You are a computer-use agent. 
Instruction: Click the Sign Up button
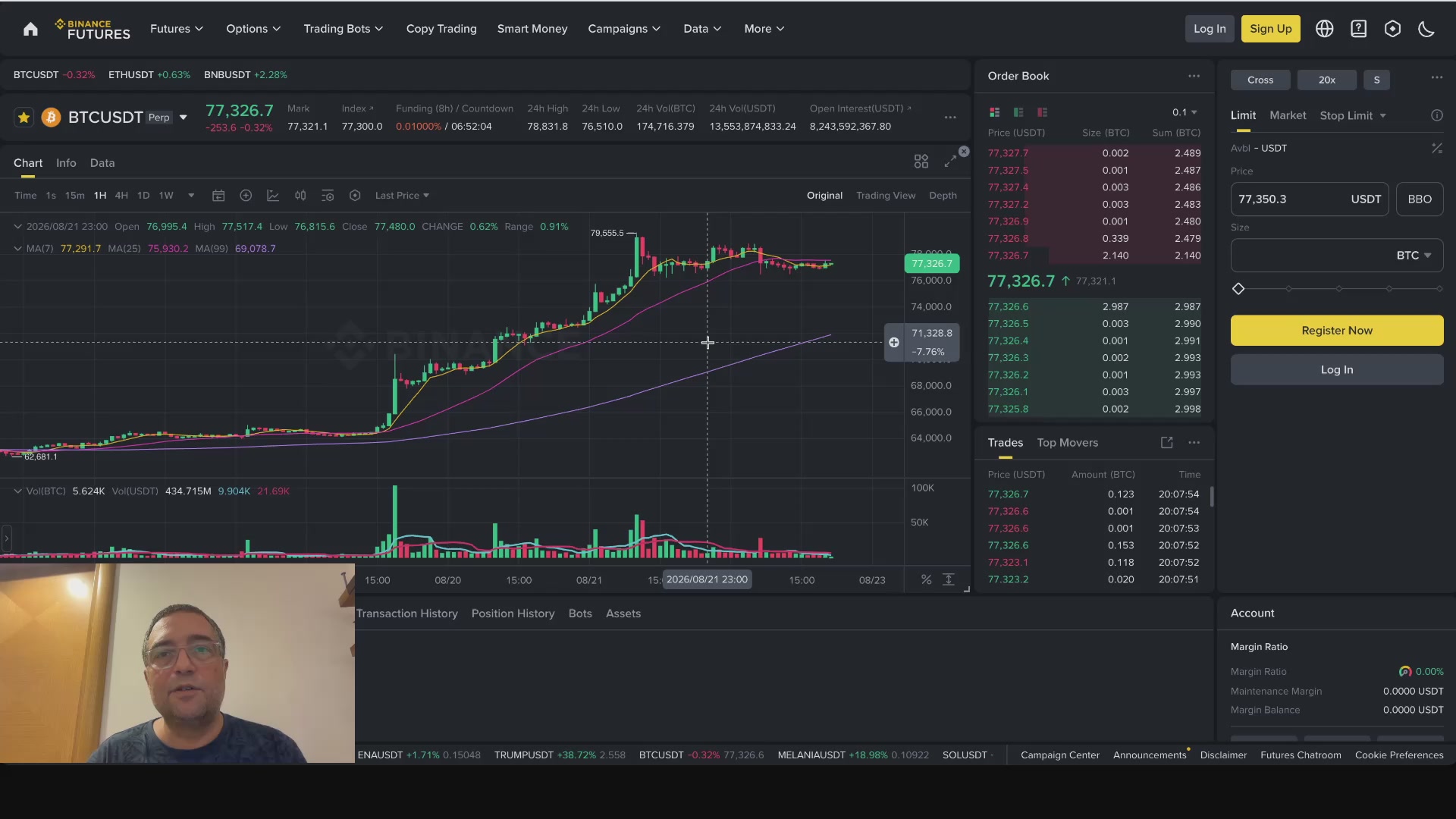(x=1271, y=29)
